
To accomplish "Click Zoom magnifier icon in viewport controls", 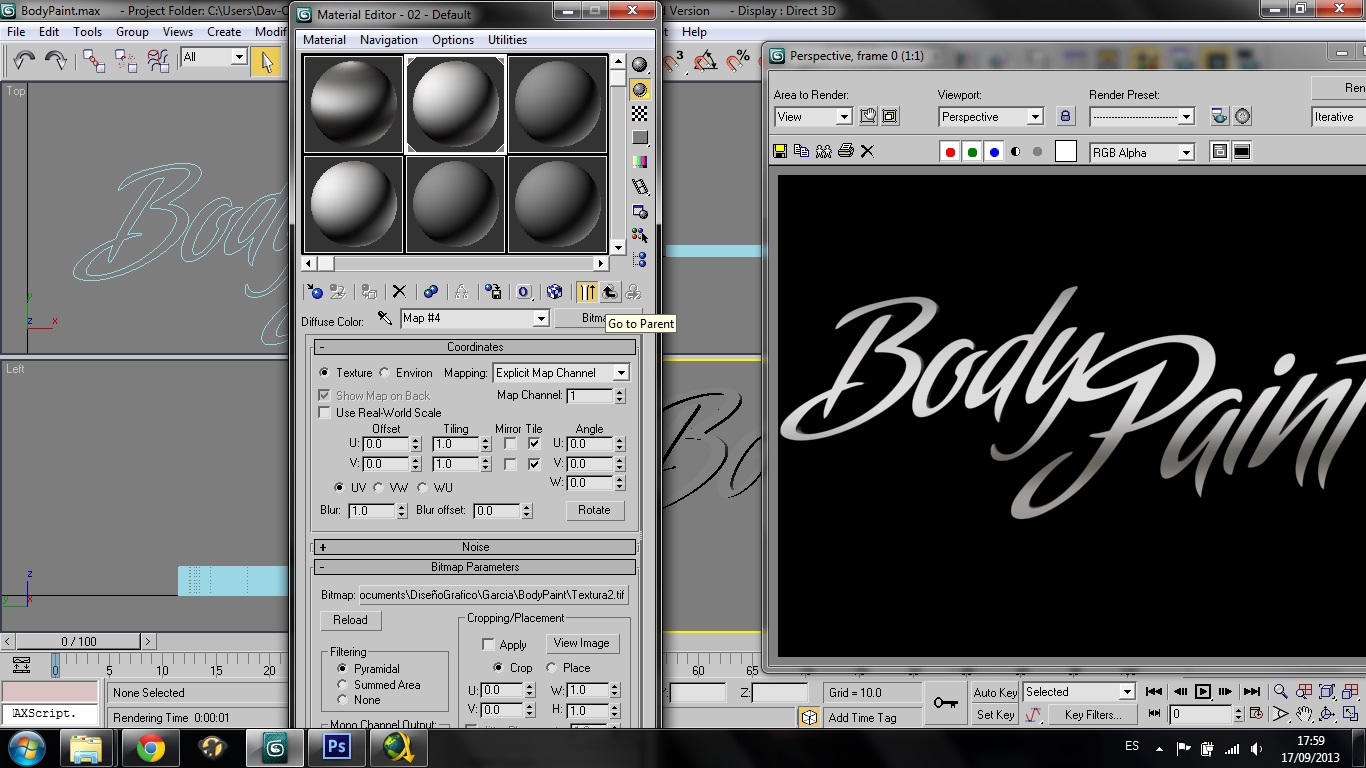I will tap(1280, 692).
